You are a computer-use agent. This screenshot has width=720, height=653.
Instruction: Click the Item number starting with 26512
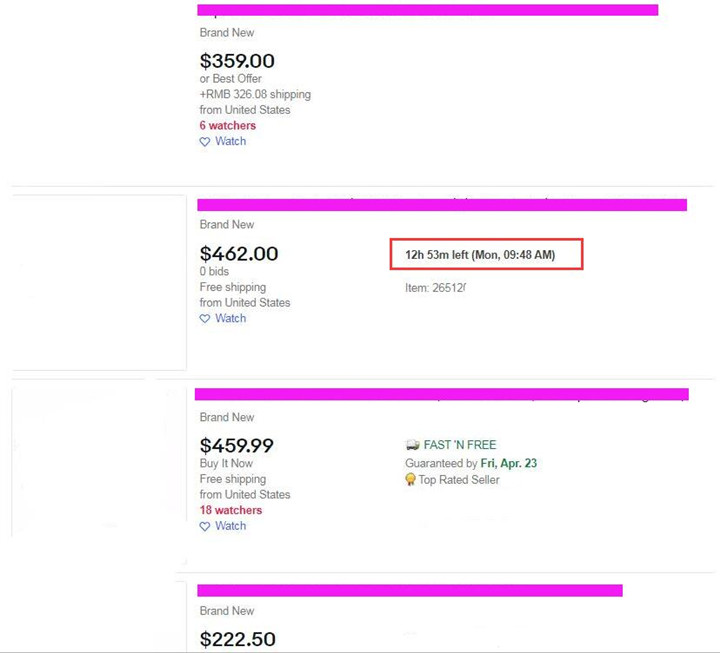435,288
